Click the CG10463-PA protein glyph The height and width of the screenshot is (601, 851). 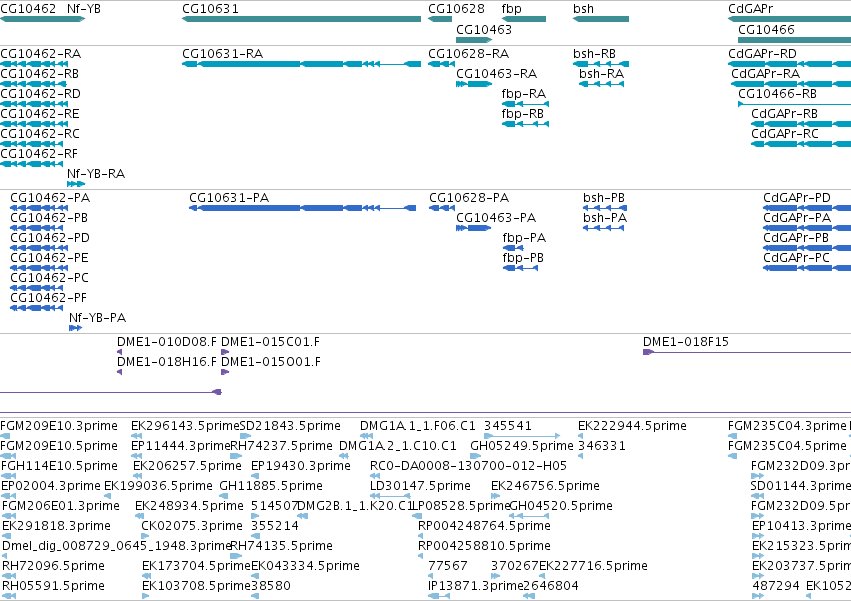click(x=474, y=228)
